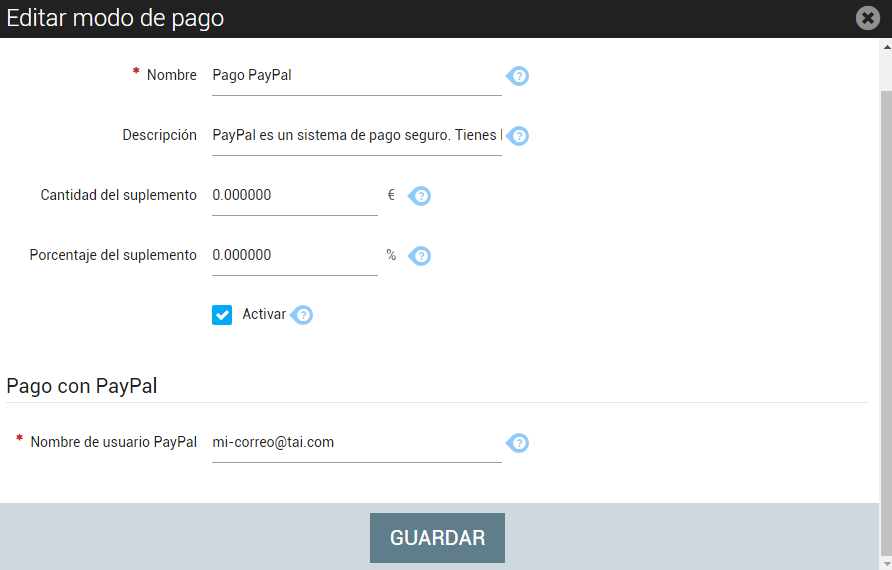Click the Activar label text
892x570 pixels.
(x=264, y=314)
